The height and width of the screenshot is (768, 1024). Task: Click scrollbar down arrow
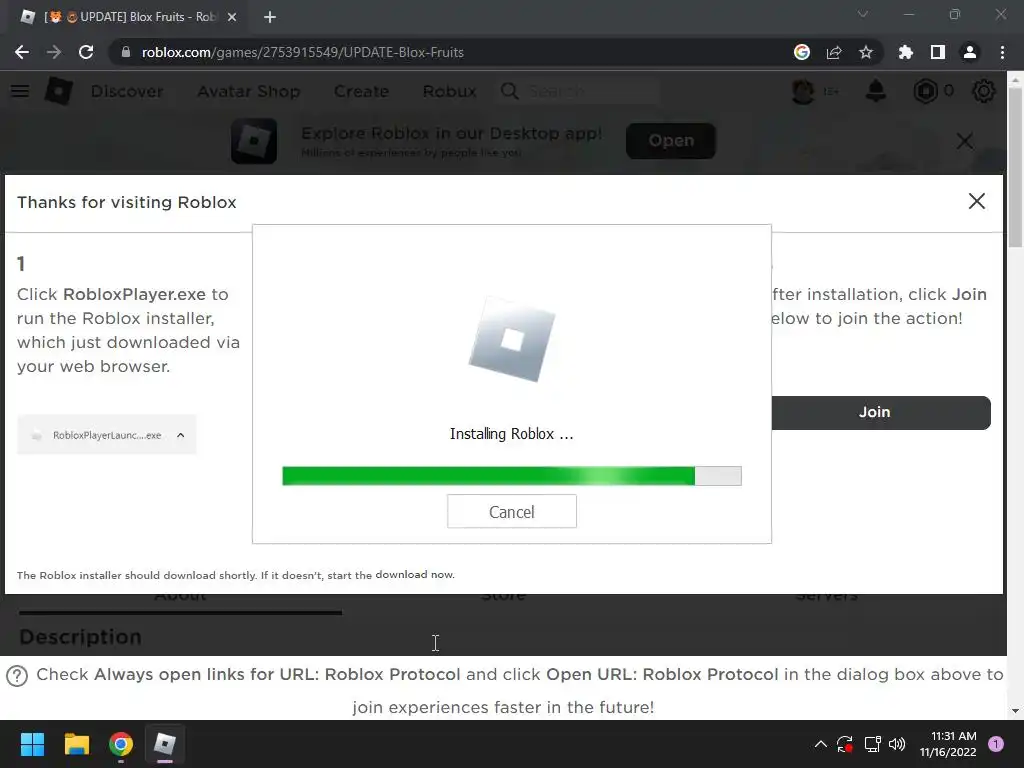[x=1015, y=711]
